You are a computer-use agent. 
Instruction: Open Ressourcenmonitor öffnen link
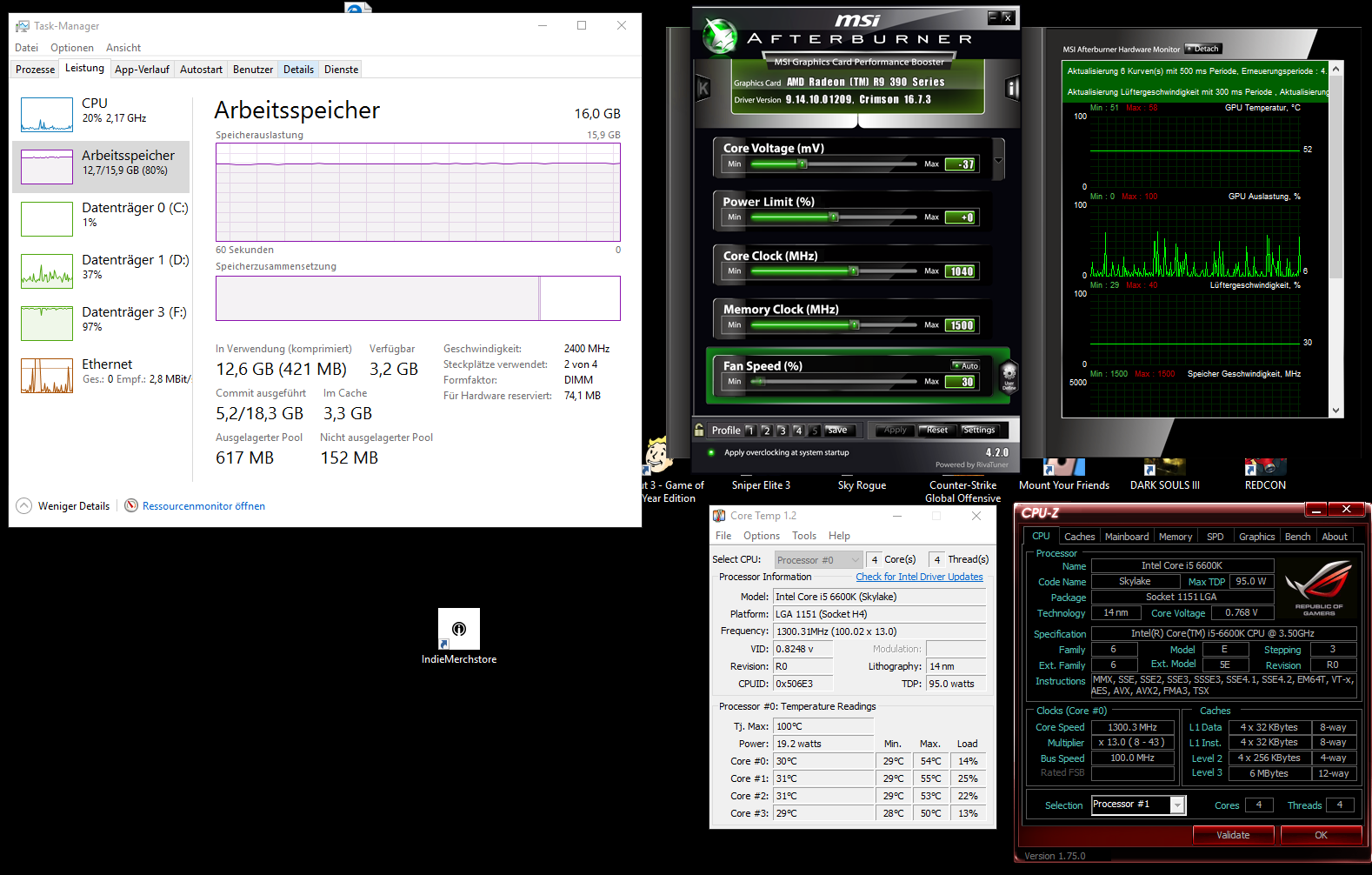click(203, 505)
